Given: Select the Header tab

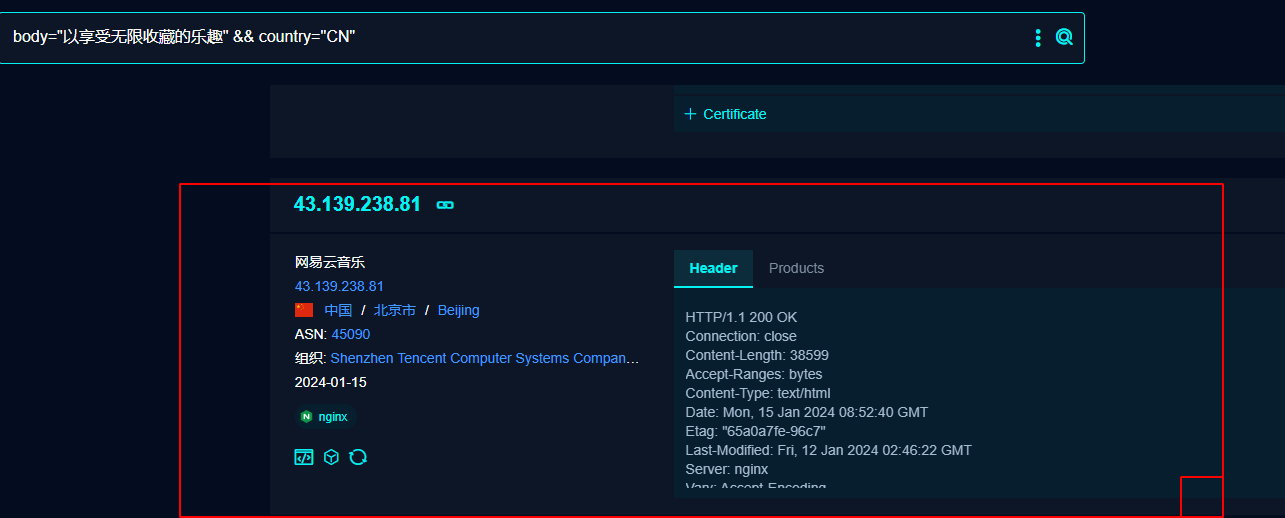Looking at the screenshot, I should (713, 268).
